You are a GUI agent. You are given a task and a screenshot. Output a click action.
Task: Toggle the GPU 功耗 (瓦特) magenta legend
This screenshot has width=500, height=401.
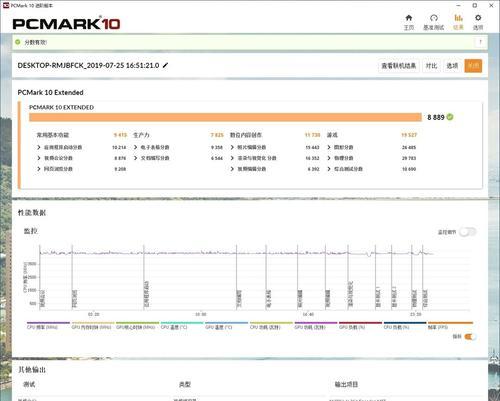click(x=316, y=325)
